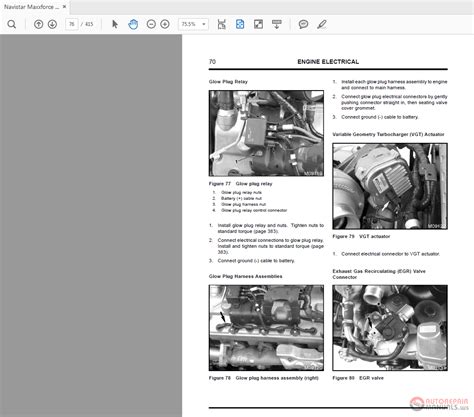Click the page number 70 in header
Image resolution: width=474 pixels, height=417 pixels.
click(x=212, y=62)
